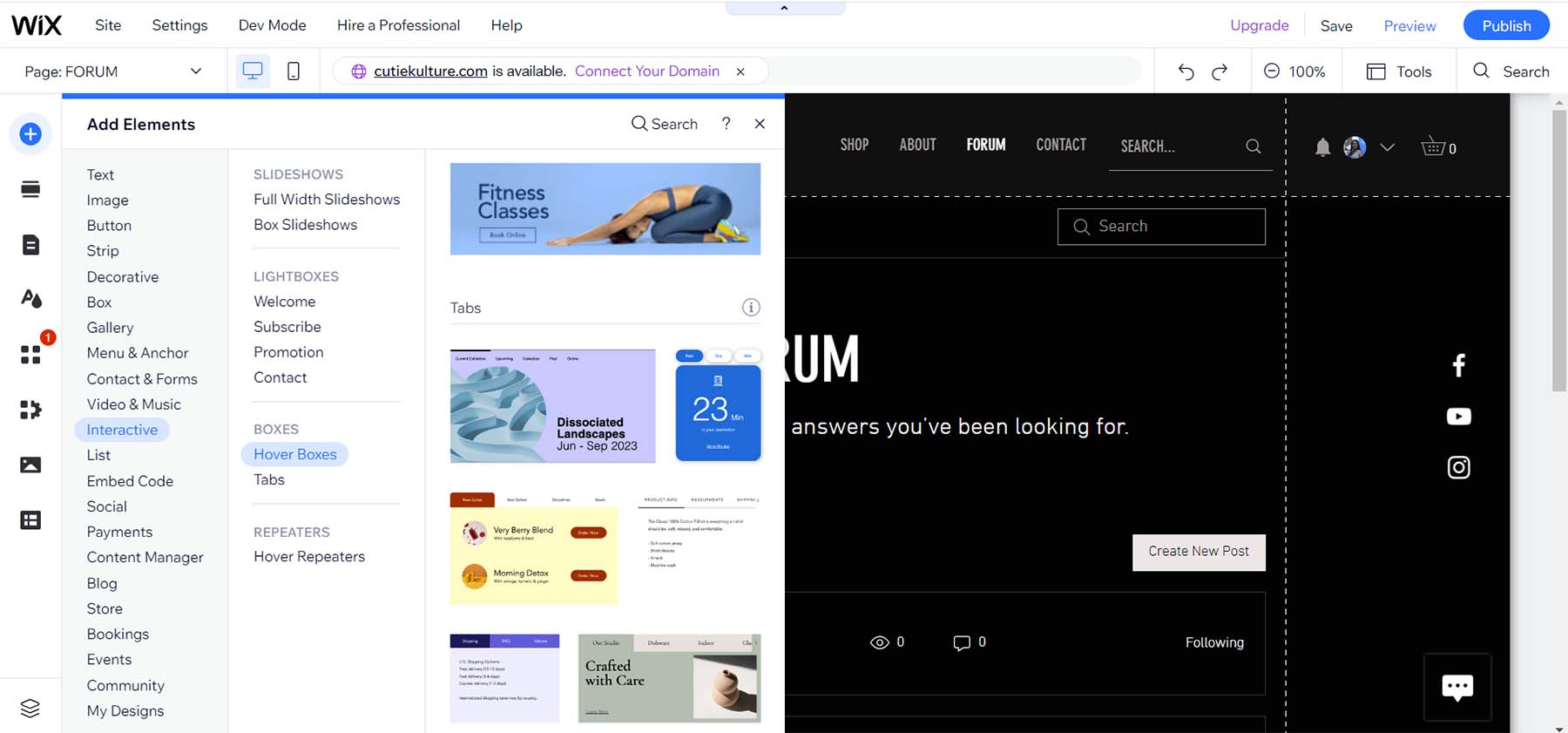The width and height of the screenshot is (1568, 733).
Task: Click Create New Post button
Action: point(1199,552)
